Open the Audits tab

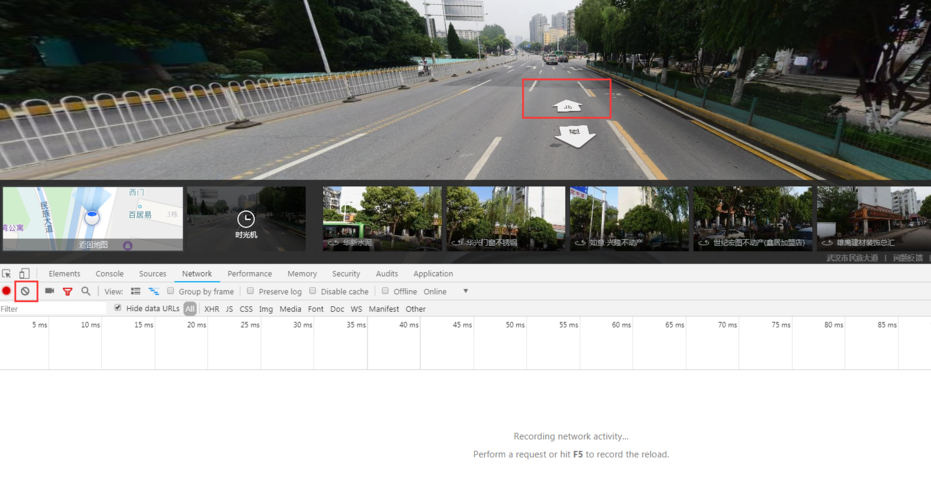pos(387,274)
